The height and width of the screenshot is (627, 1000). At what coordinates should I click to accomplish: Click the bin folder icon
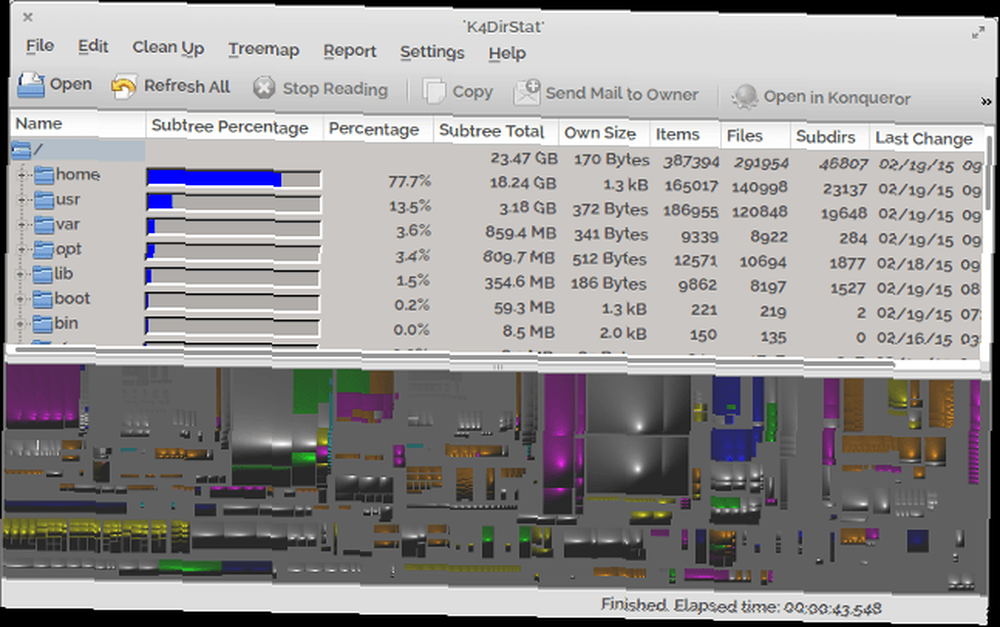pyautogui.click(x=42, y=324)
